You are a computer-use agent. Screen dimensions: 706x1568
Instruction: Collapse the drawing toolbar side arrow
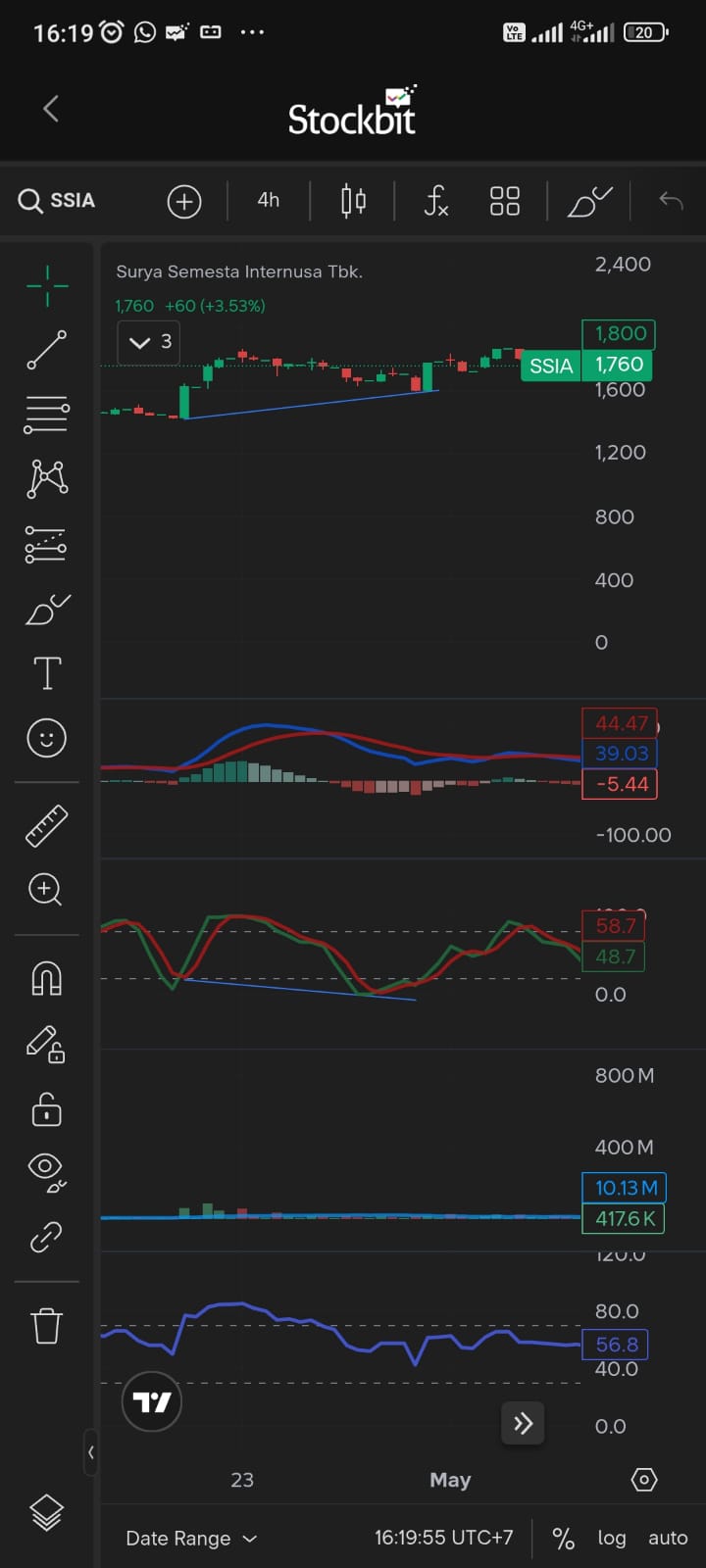coord(91,1452)
